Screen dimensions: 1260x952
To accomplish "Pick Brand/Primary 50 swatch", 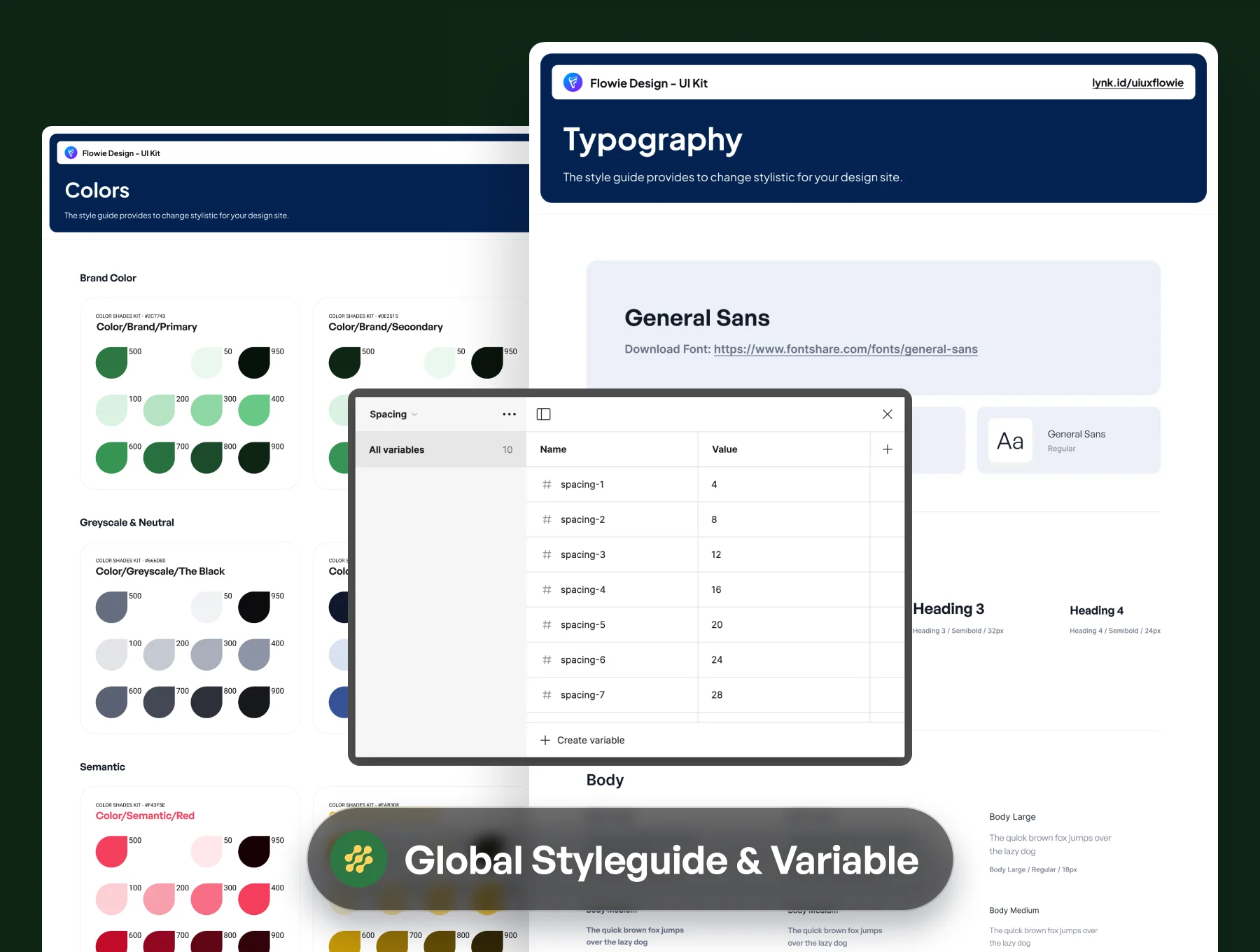I will (206, 363).
